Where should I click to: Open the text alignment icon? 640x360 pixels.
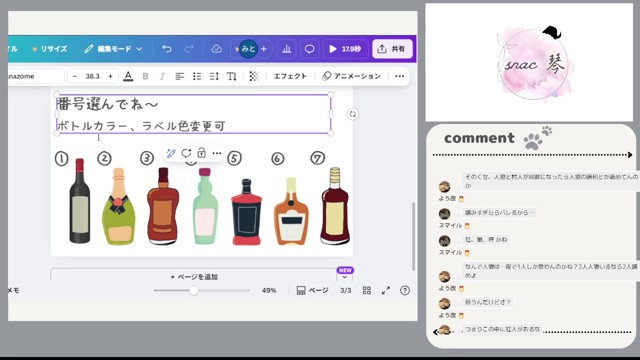[180, 76]
